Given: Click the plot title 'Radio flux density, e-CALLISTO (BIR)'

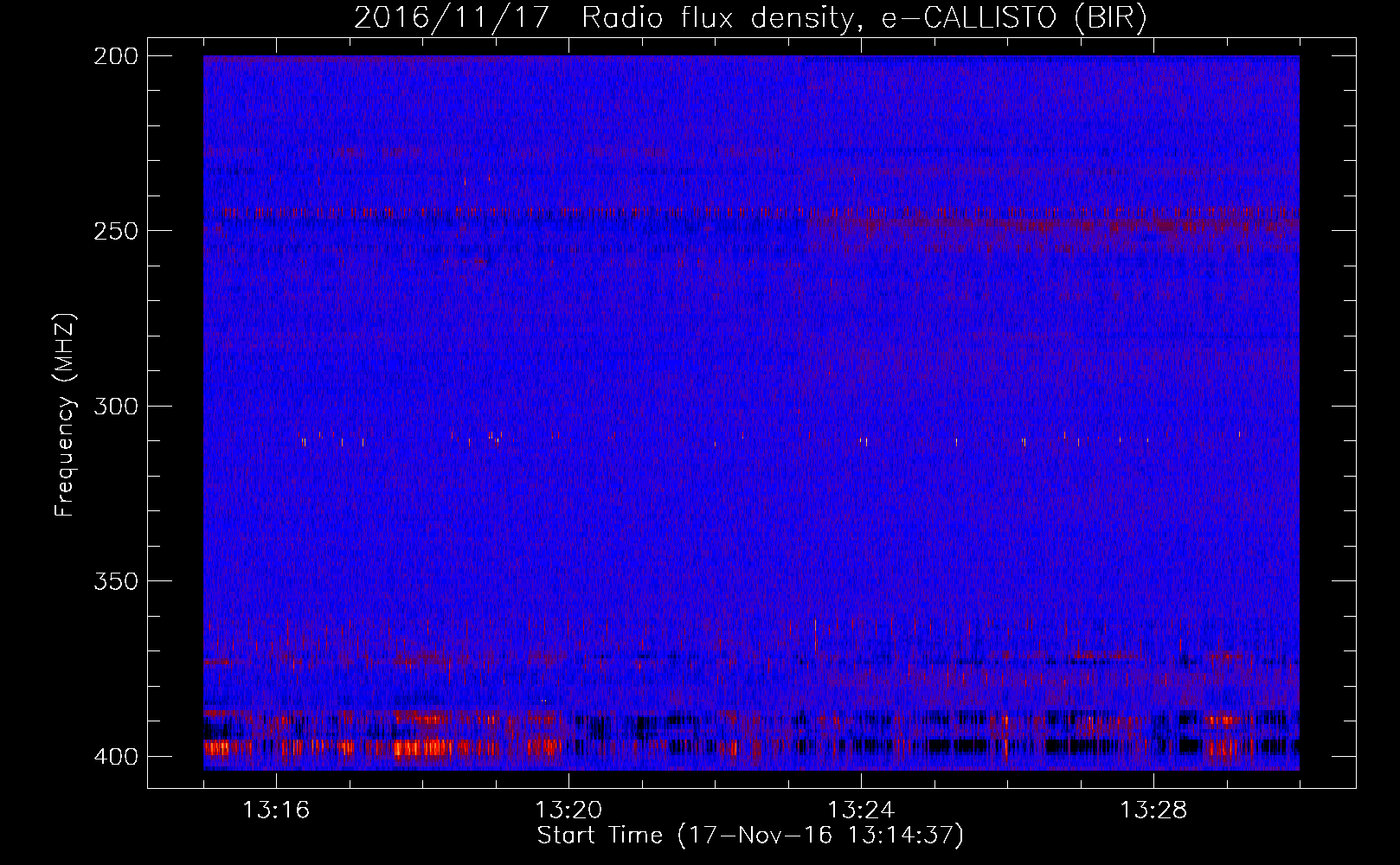Looking at the screenshot, I should (864, 17).
